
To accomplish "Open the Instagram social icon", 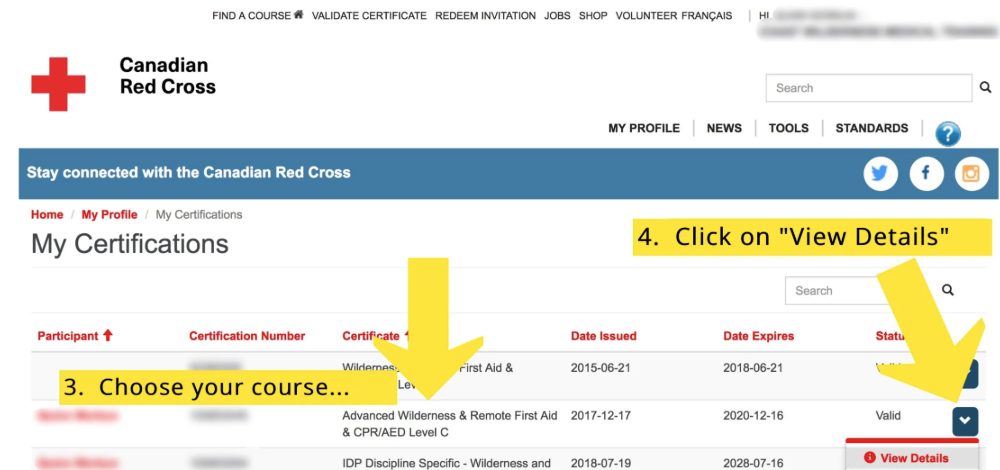I will pyautogui.click(x=971, y=174).
